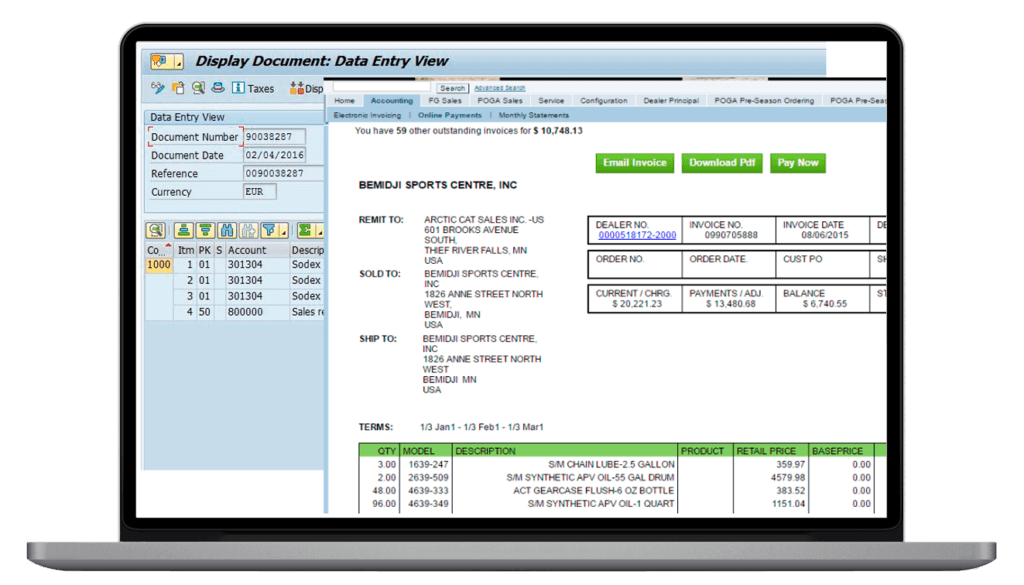Click retail price 4579.98
This screenshot has height=585, width=1024.
pos(788,478)
